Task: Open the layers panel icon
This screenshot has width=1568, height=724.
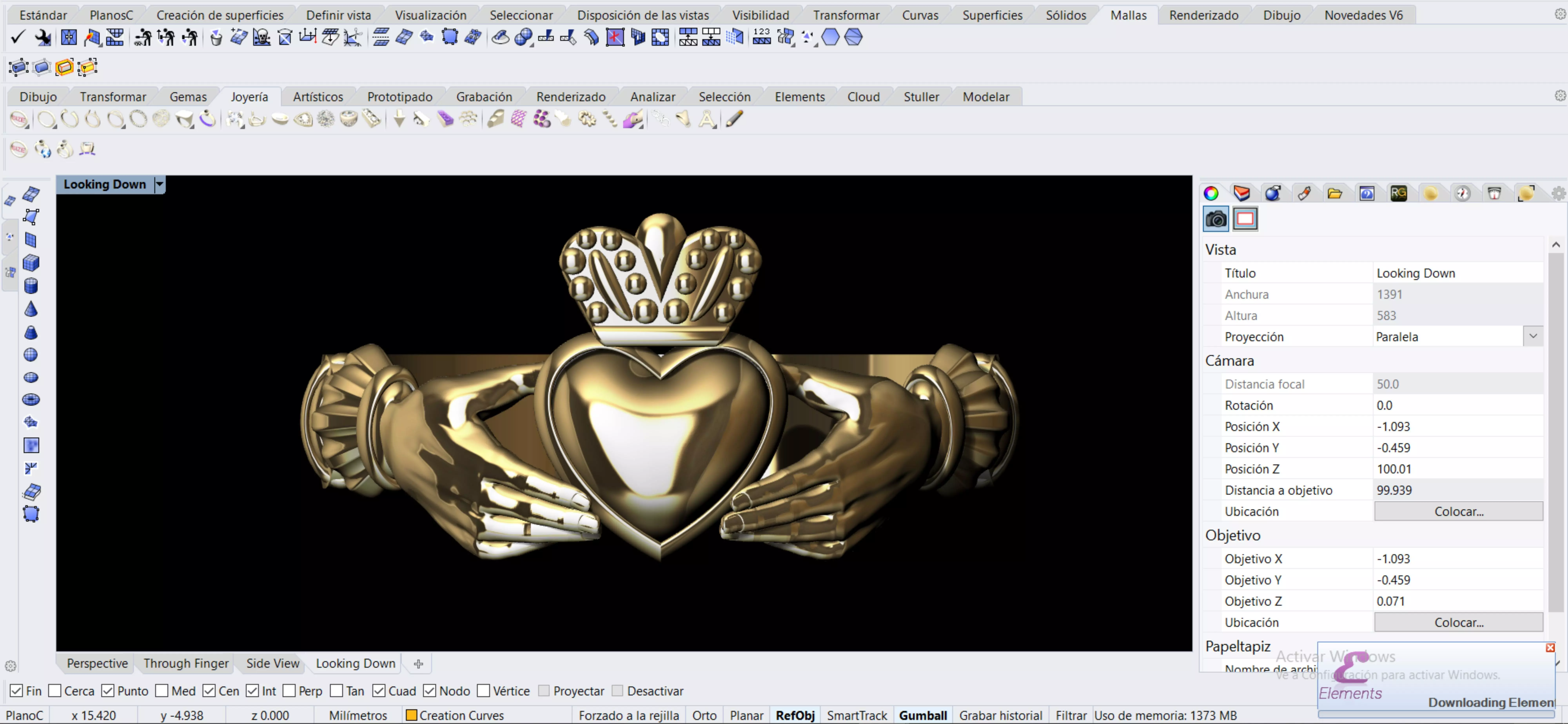Action: [1242, 194]
